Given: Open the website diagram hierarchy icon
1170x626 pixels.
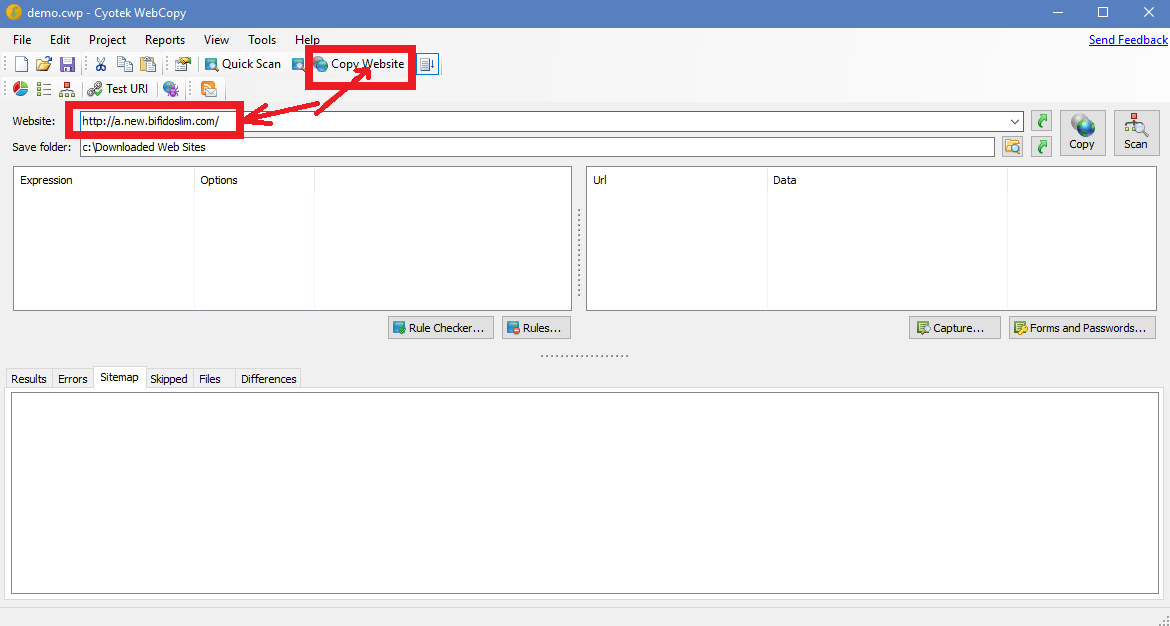Looking at the screenshot, I should tap(67, 89).
